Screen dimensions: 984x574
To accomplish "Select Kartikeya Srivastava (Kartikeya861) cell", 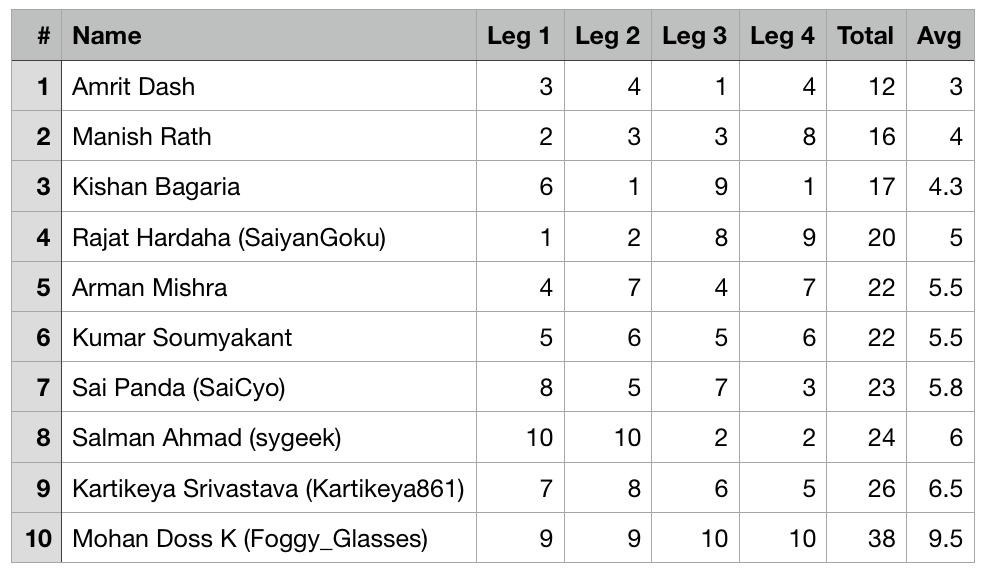I will [x=268, y=489].
